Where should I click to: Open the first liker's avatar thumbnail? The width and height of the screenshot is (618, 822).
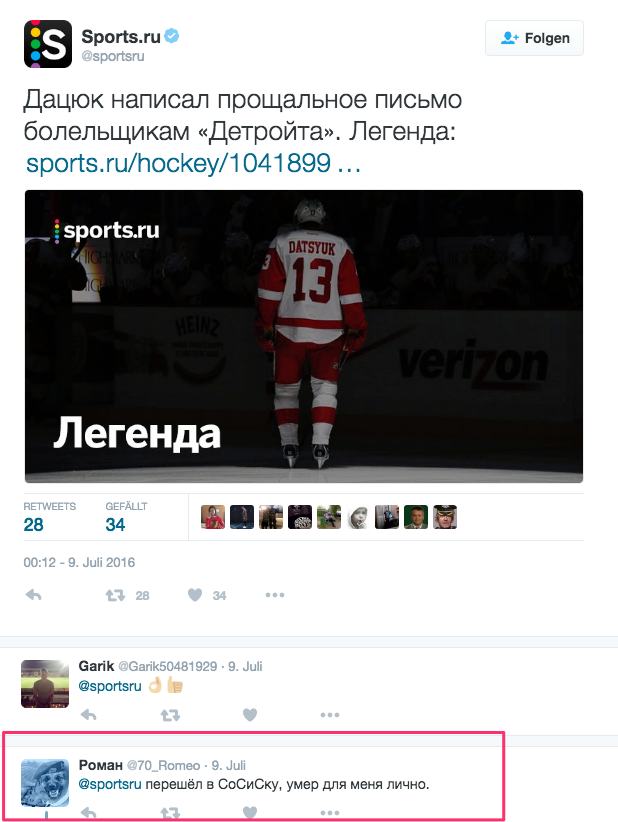(x=213, y=517)
